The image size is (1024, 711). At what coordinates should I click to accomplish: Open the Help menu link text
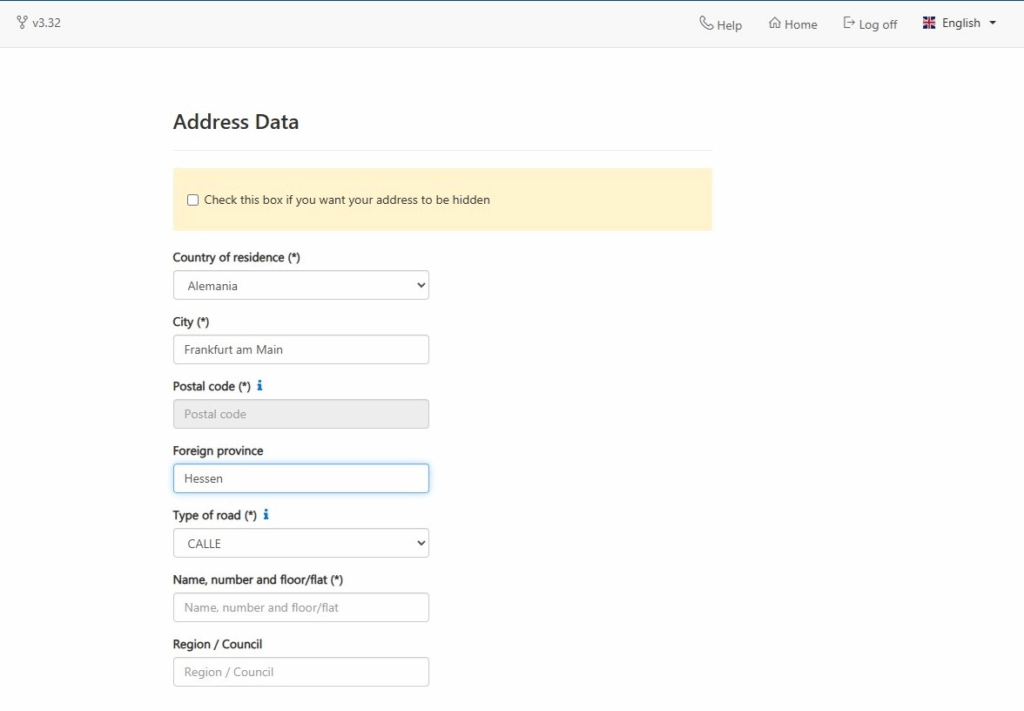pos(729,25)
